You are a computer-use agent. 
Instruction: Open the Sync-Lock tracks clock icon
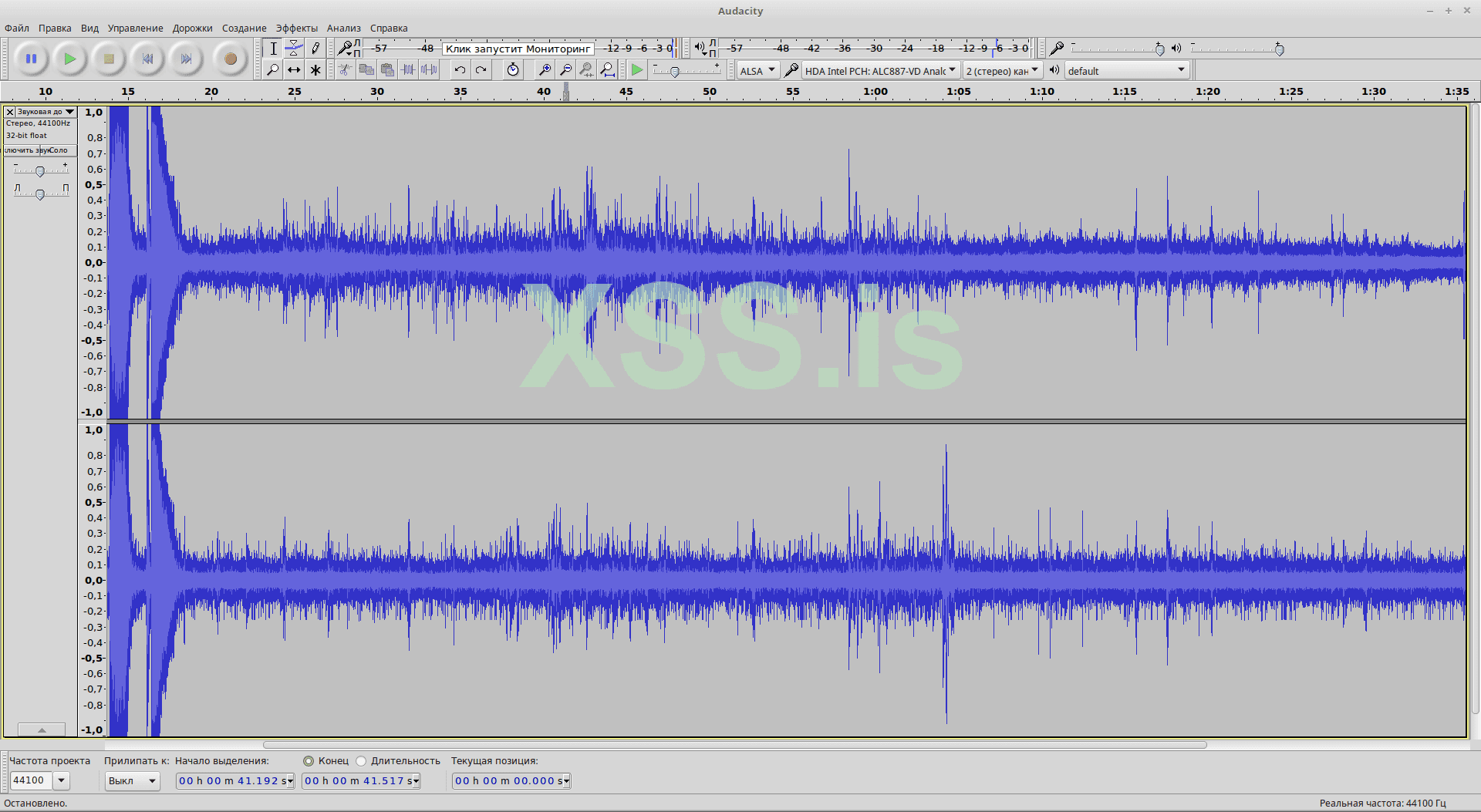click(x=513, y=70)
